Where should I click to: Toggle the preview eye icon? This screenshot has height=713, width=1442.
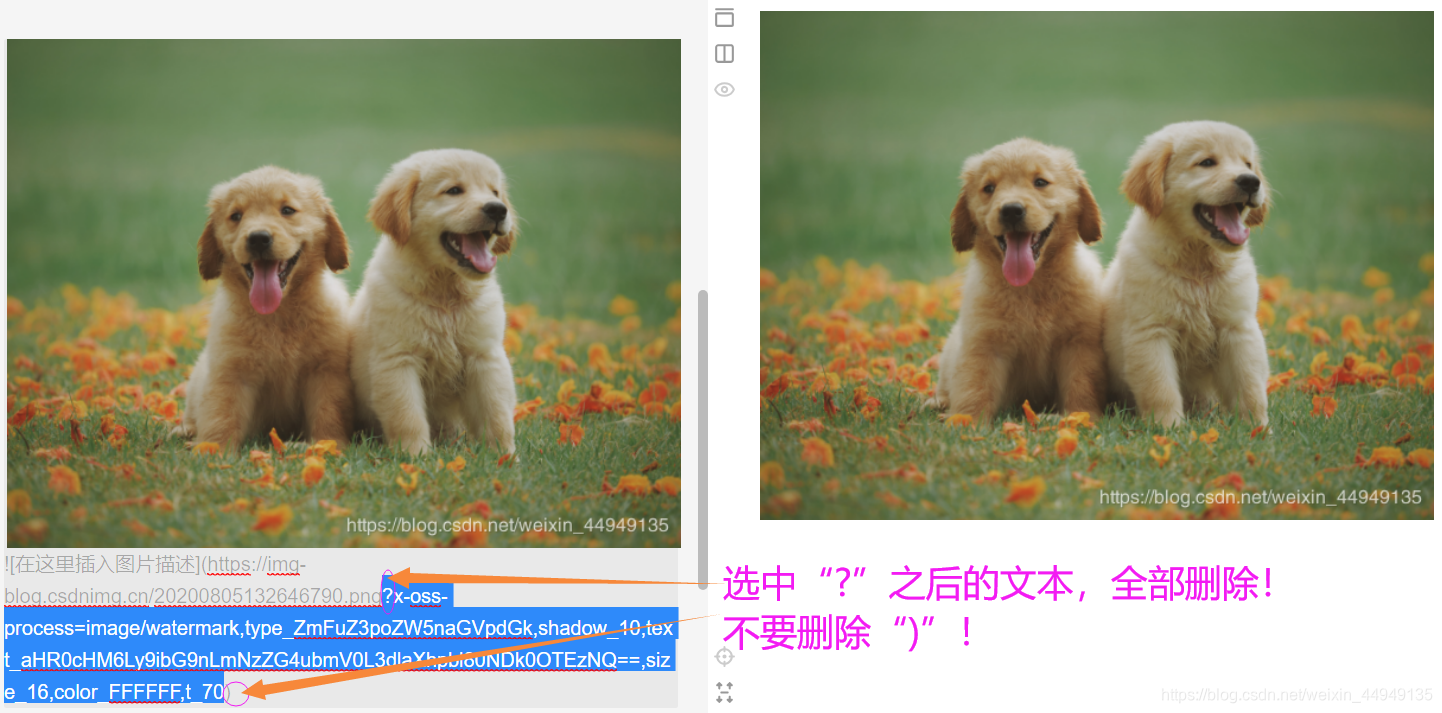724,89
